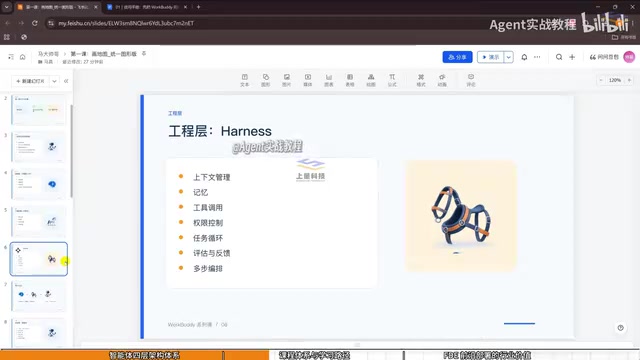Click the bullet text 上下文管理
This screenshot has width=640, height=360.
pyautogui.click(x=211, y=177)
